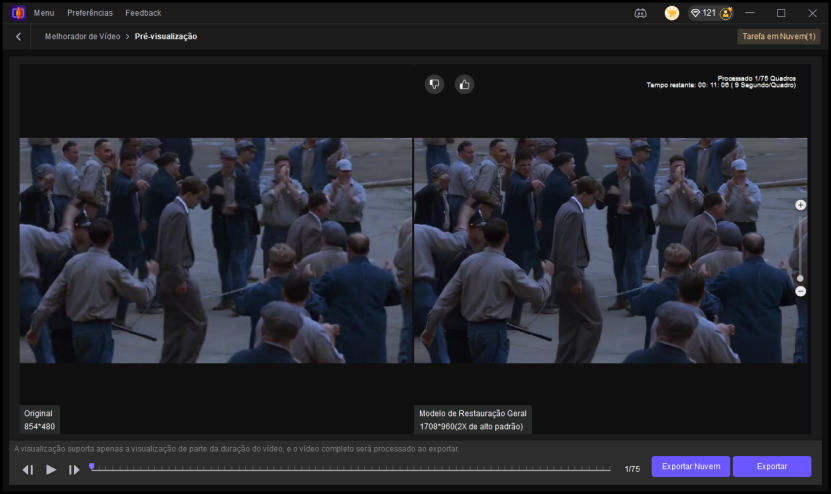This screenshot has width=831, height=494.
Task: Click the zoom slider handle
Action: (x=800, y=278)
